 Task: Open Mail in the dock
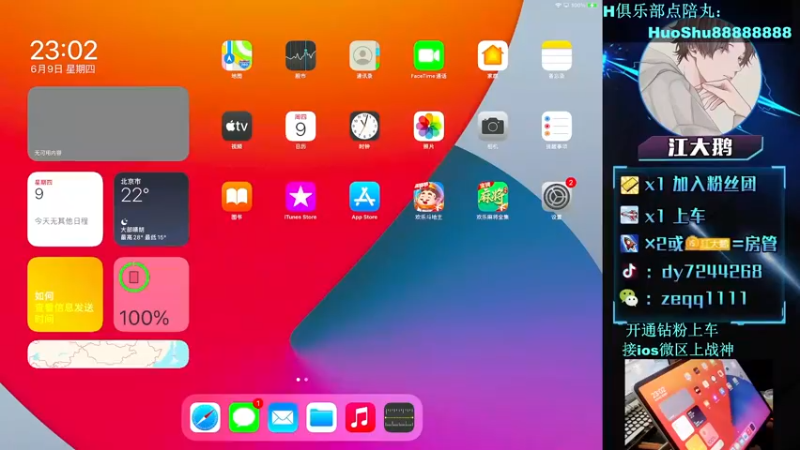283,417
